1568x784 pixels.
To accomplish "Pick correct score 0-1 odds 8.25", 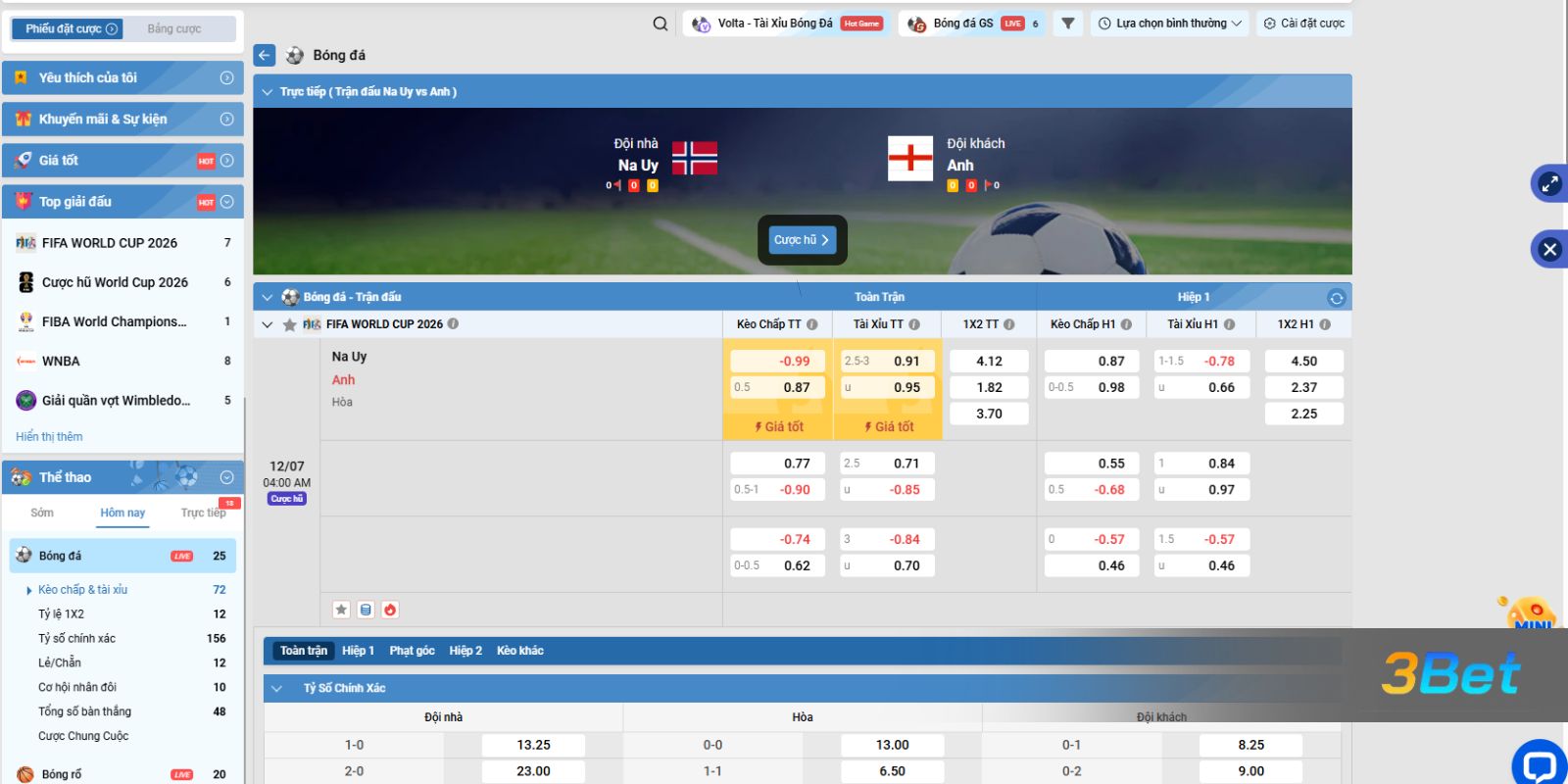I will tap(1250, 745).
